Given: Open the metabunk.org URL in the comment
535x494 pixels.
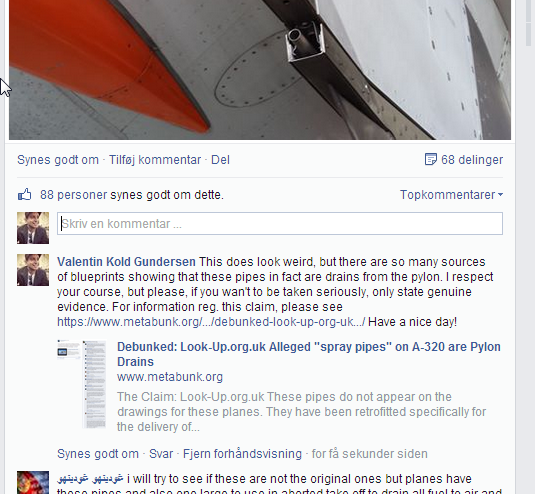Looking at the screenshot, I should [x=211, y=322].
